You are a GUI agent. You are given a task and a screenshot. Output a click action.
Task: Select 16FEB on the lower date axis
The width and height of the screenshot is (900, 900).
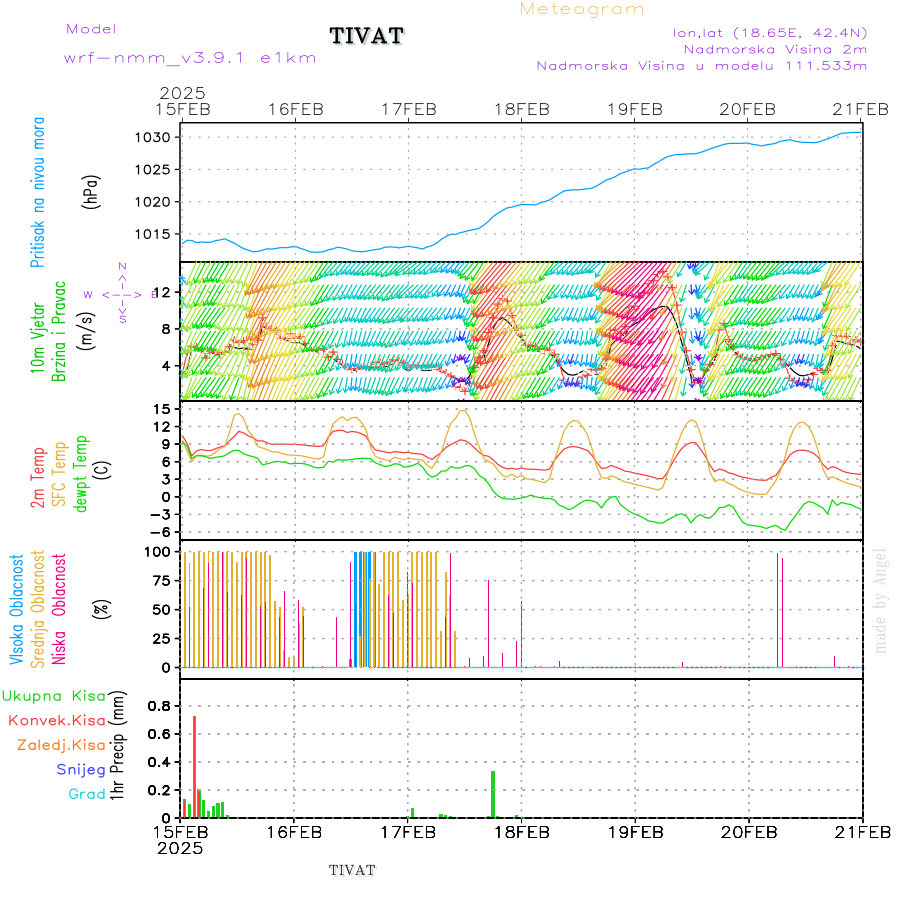click(294, 832)
